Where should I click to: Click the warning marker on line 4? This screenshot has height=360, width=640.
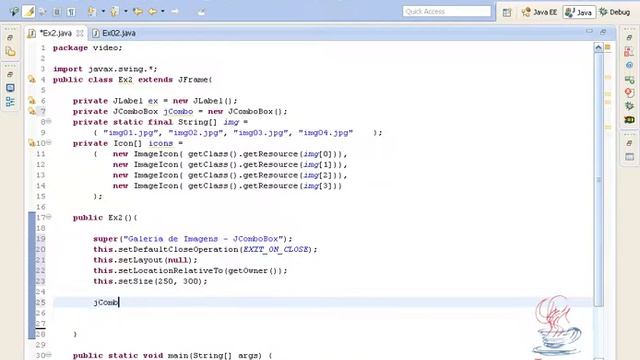[32, 79]
